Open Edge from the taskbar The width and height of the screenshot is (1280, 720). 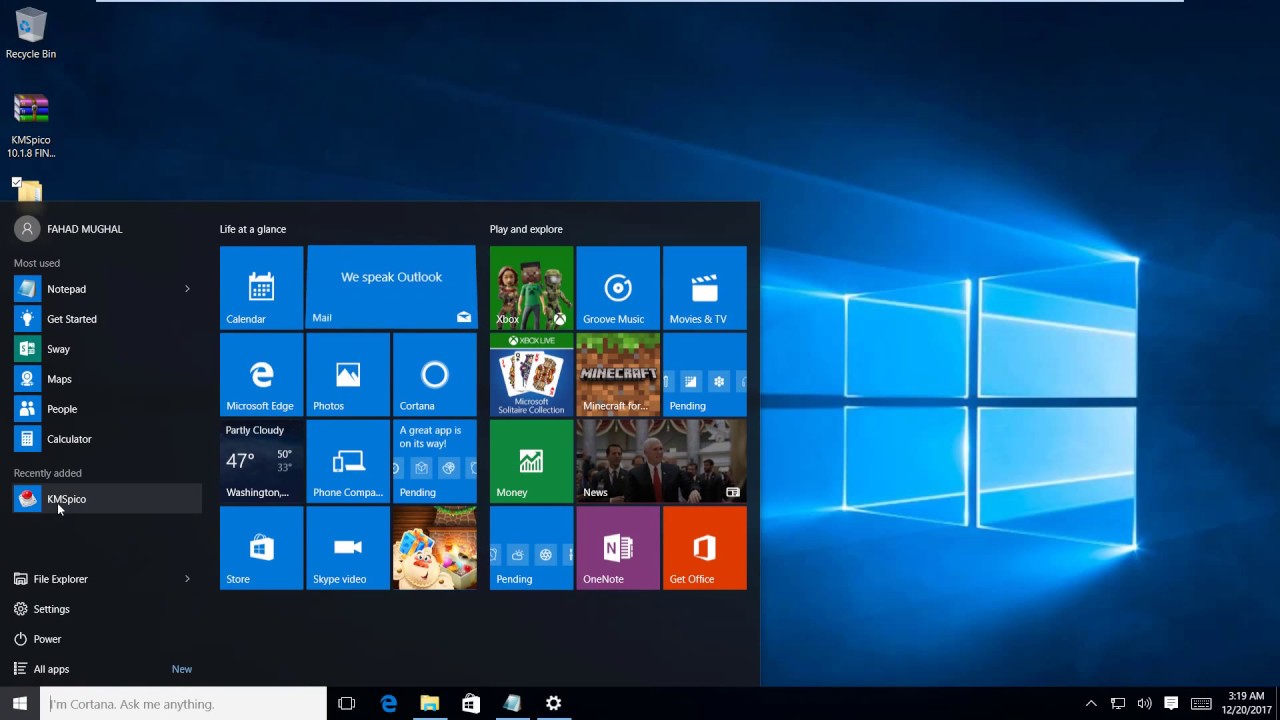coord(389,704)
